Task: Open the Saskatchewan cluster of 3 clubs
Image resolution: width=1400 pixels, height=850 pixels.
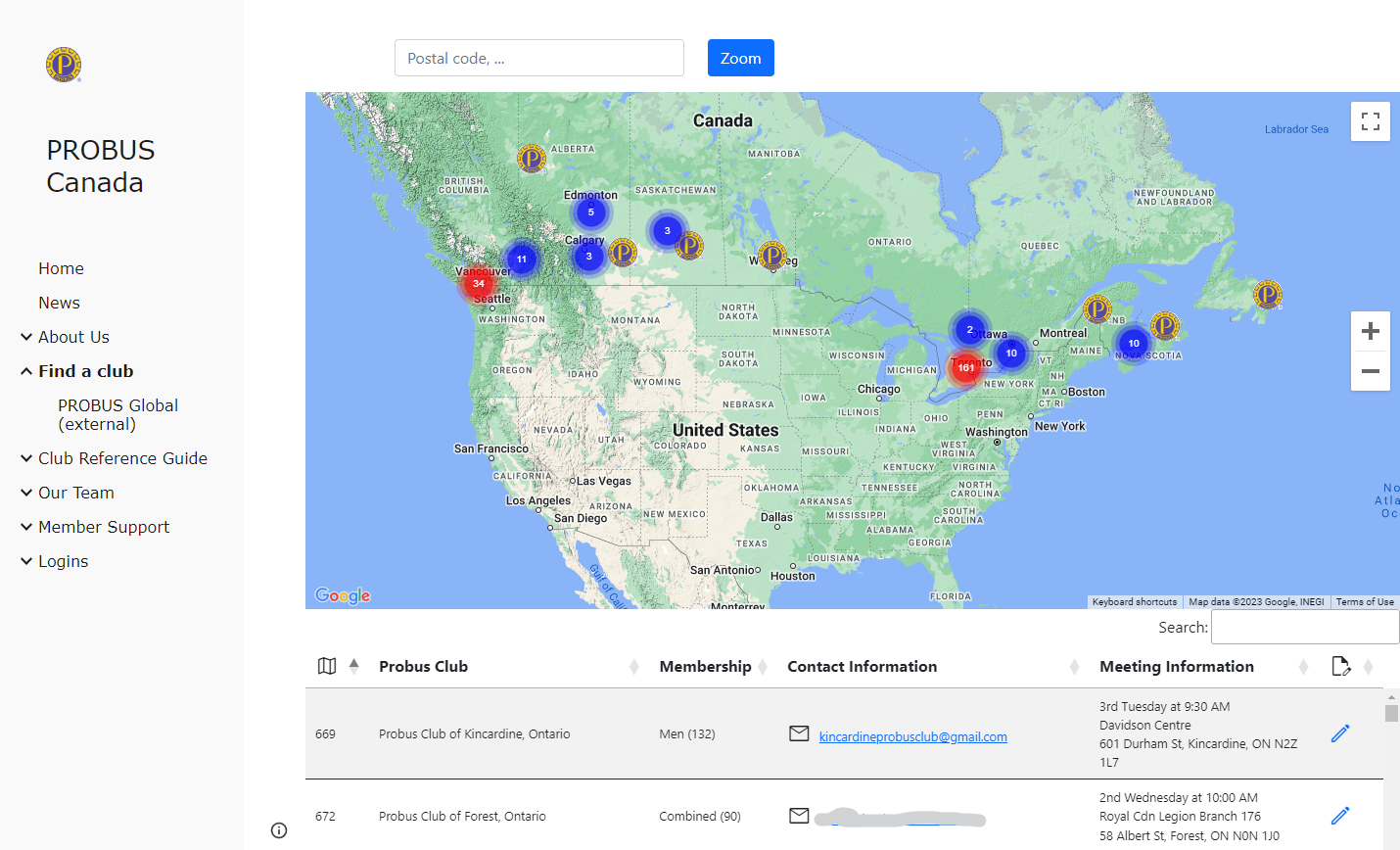Action: [667, 231]
